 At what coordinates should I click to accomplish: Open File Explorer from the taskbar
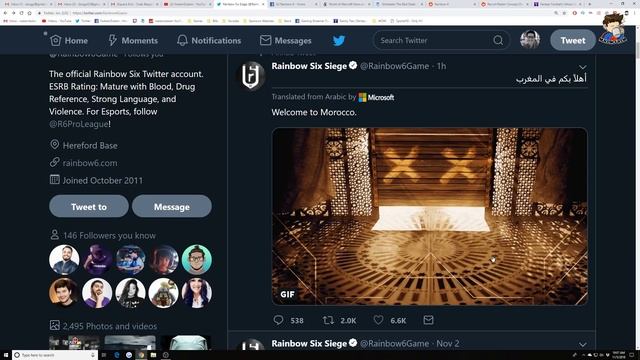pos(153,355)
